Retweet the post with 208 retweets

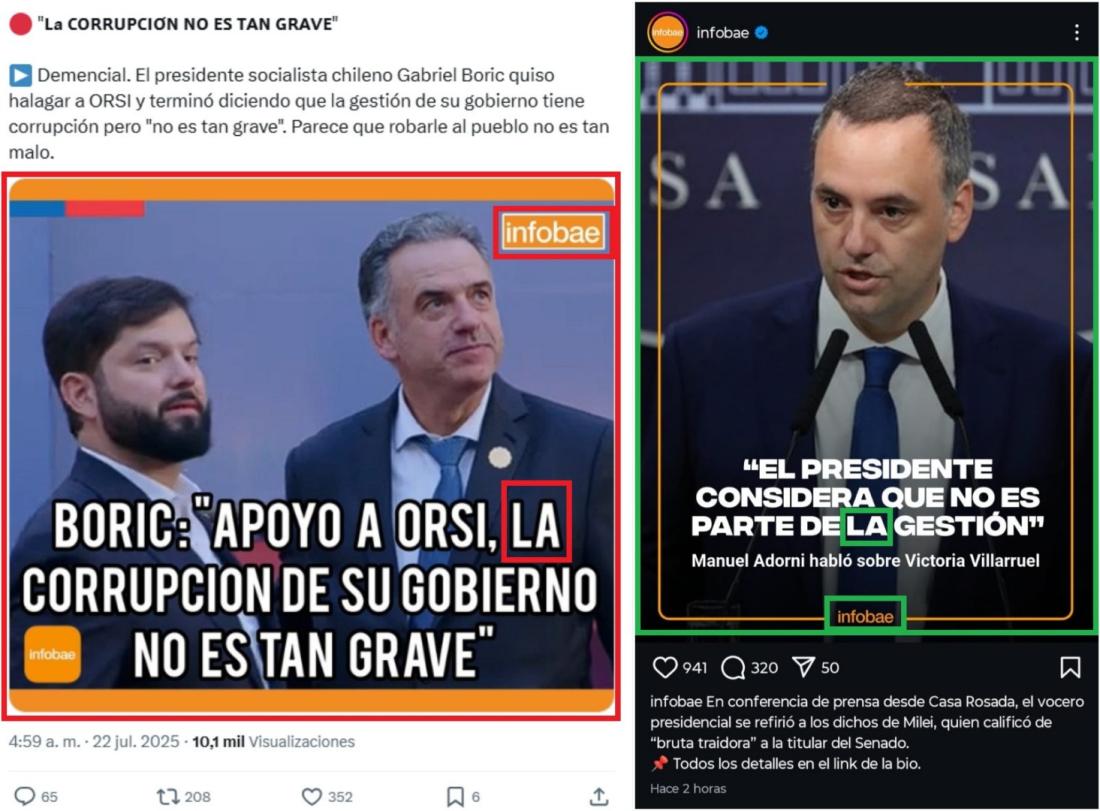coord(168,796)
